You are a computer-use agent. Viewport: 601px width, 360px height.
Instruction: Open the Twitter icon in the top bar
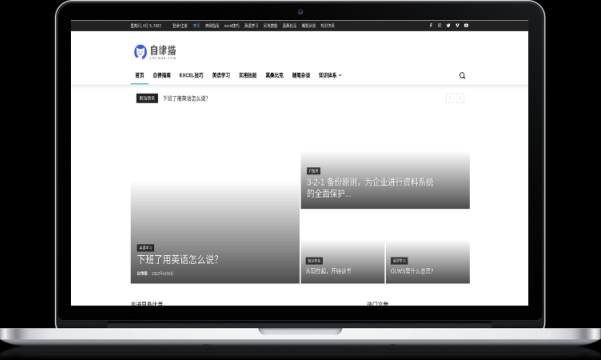coord(448,25)
